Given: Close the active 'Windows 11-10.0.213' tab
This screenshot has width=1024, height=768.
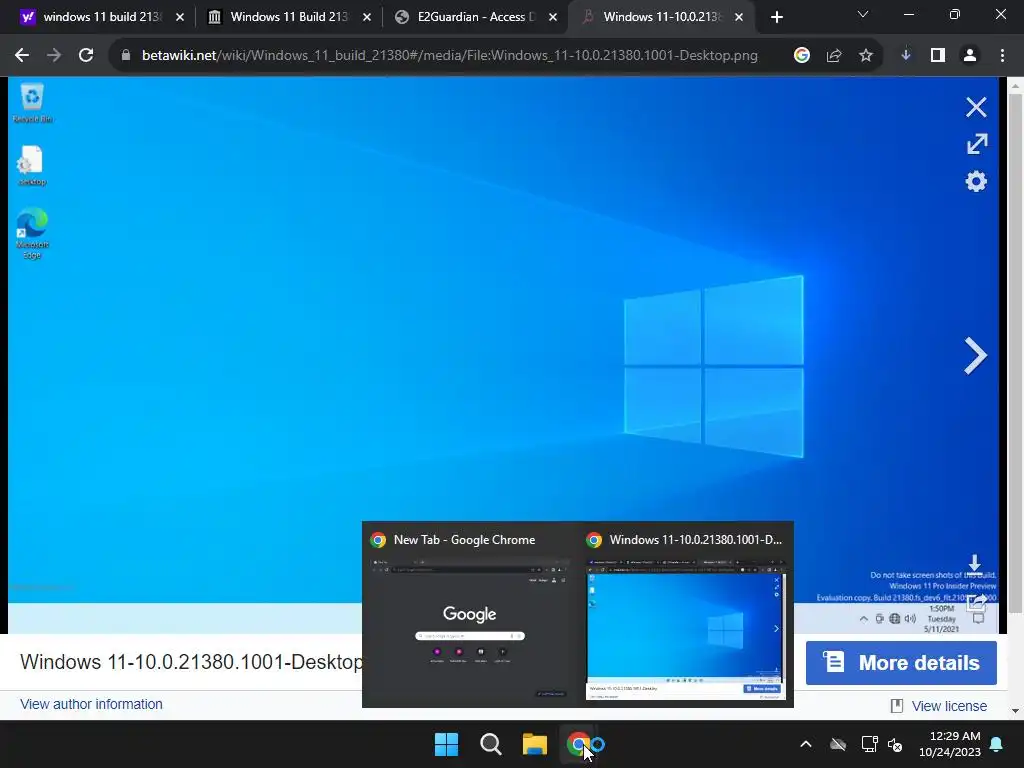Looking at the screenshot, I should coord(739,17).
